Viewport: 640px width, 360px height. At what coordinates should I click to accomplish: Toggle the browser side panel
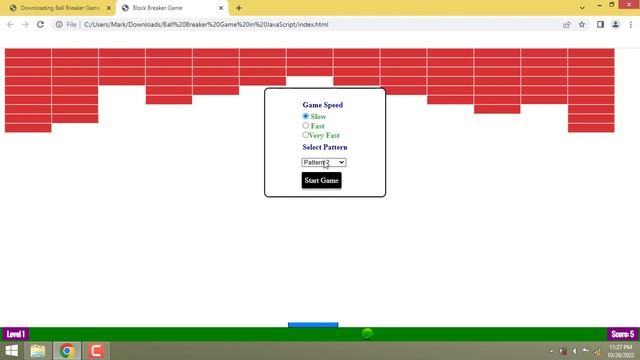tap(600, 24)
